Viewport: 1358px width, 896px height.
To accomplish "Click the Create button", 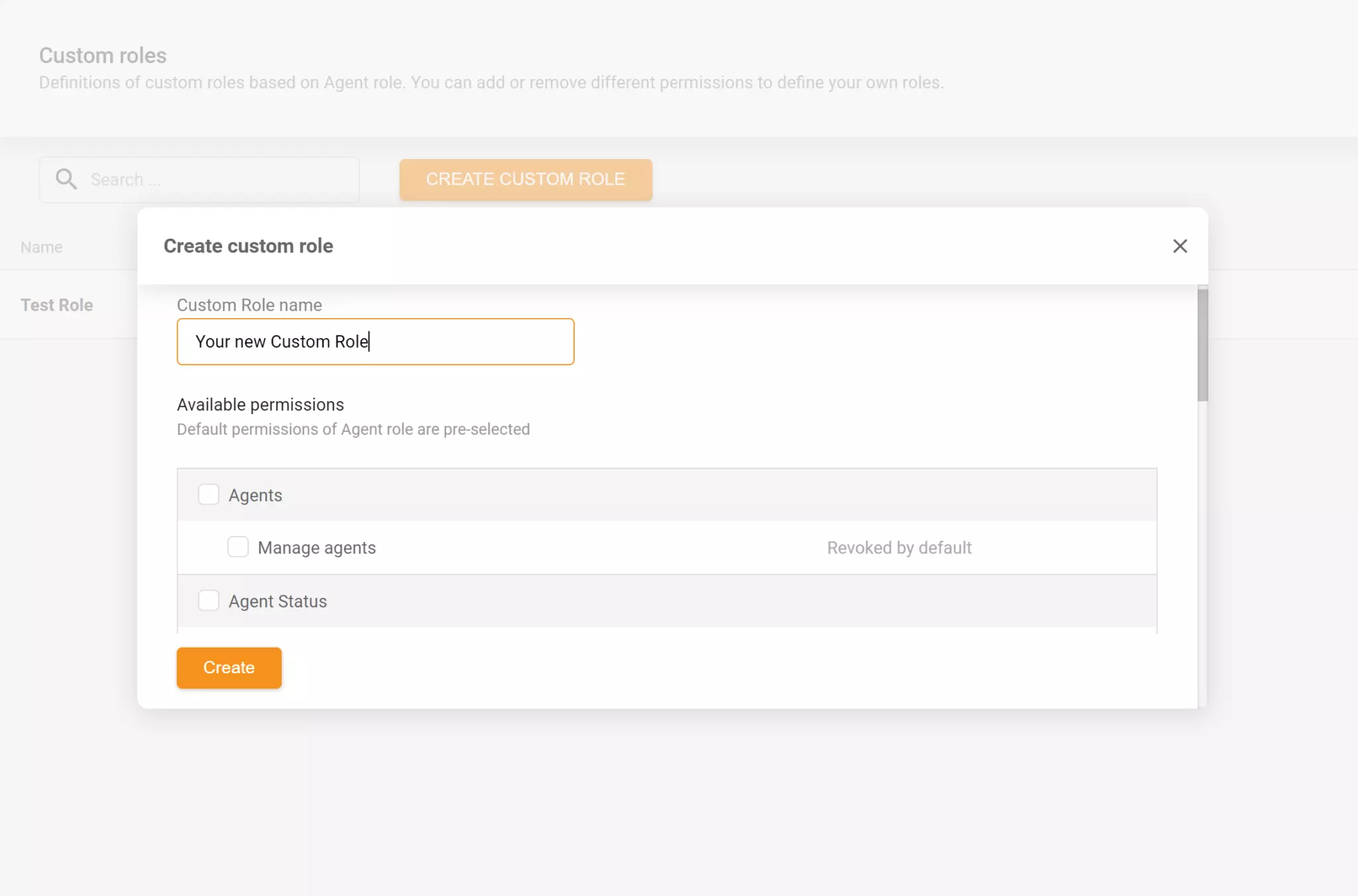I will click(229, 667).
